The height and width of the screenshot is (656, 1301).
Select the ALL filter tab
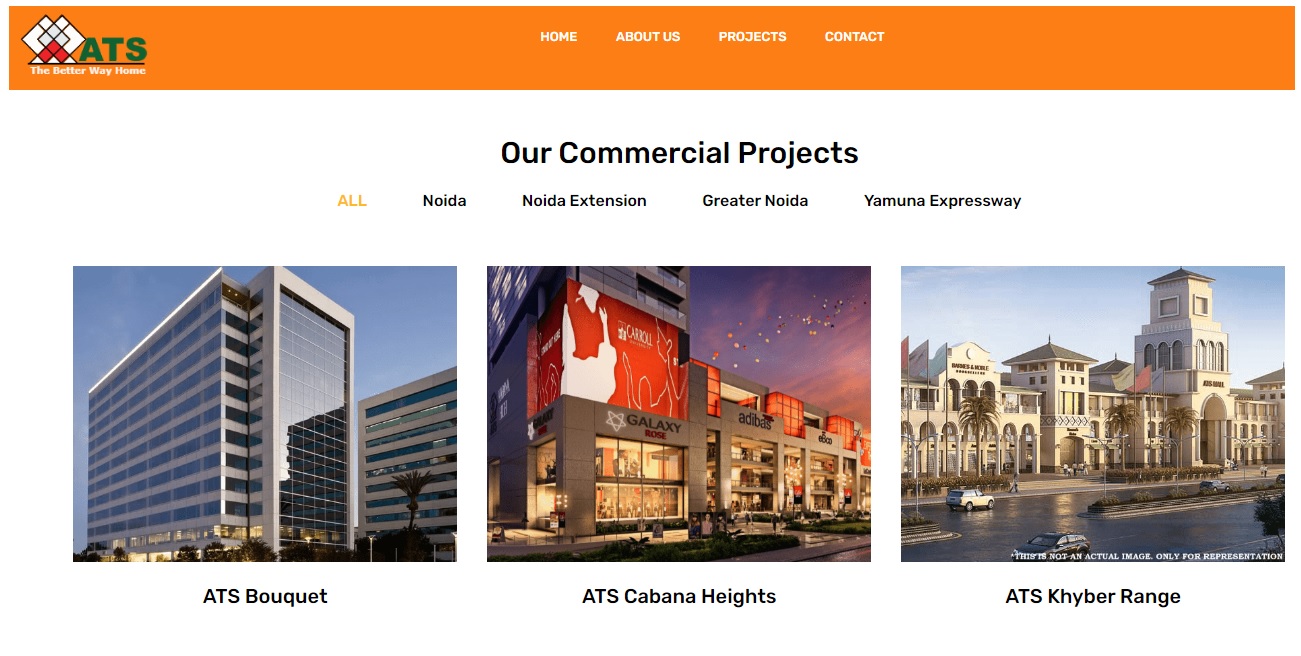click(352, 201)
